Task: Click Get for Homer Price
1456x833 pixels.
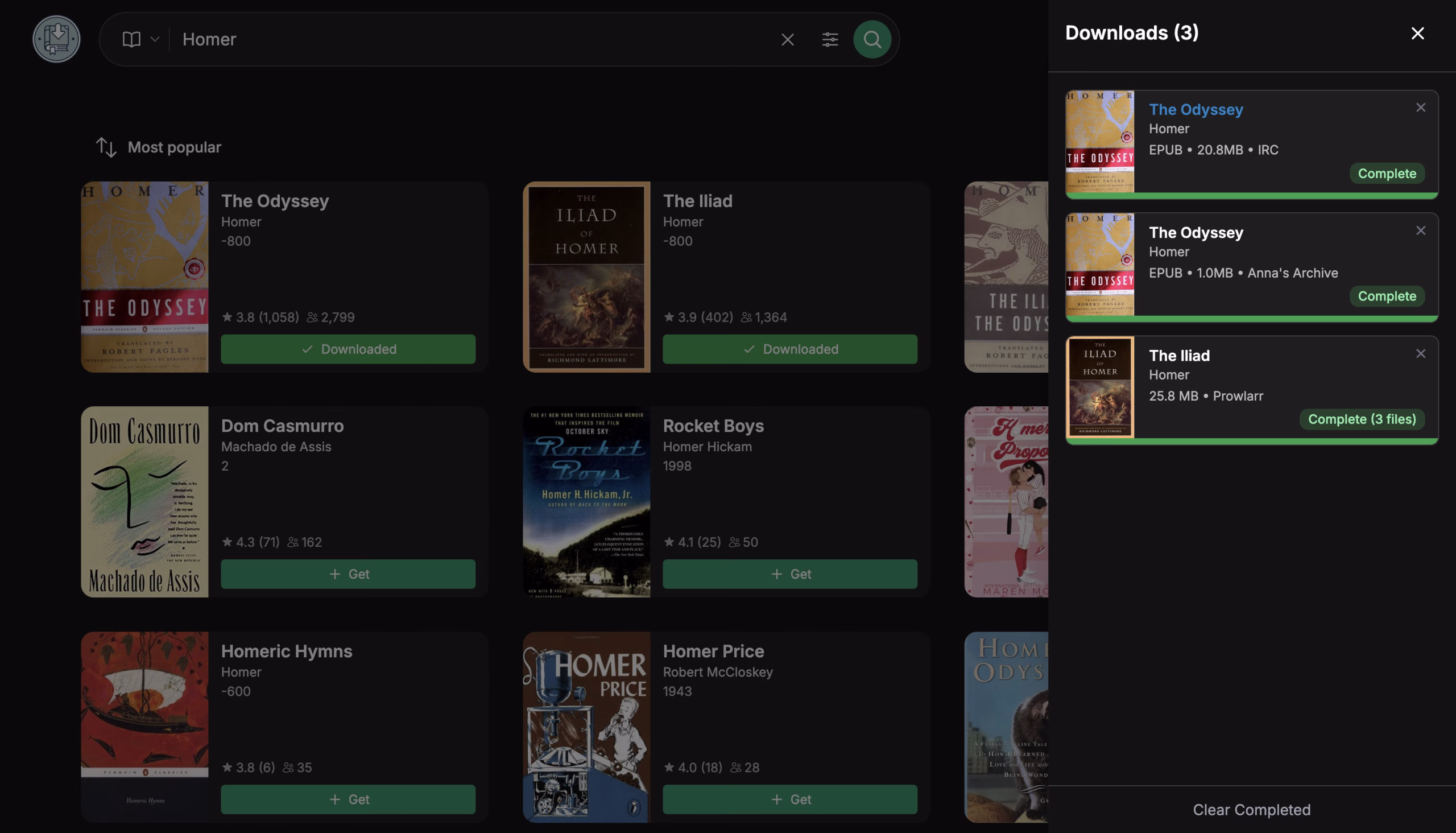Action: tap(790, 799)
